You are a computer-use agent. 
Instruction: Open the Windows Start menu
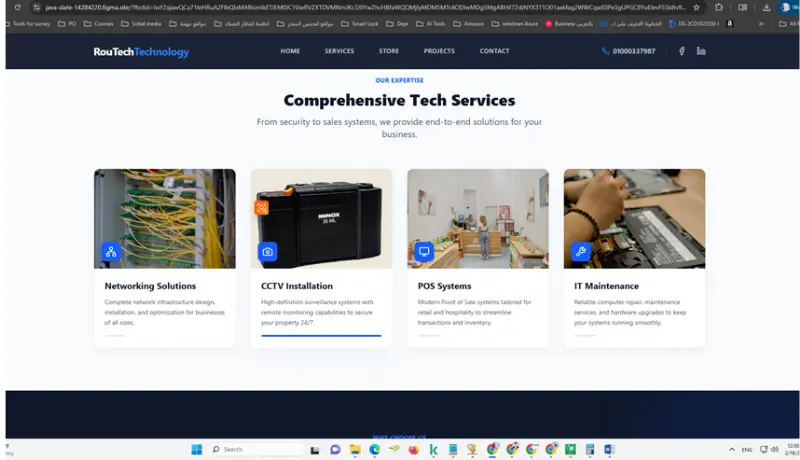point(196,449)
